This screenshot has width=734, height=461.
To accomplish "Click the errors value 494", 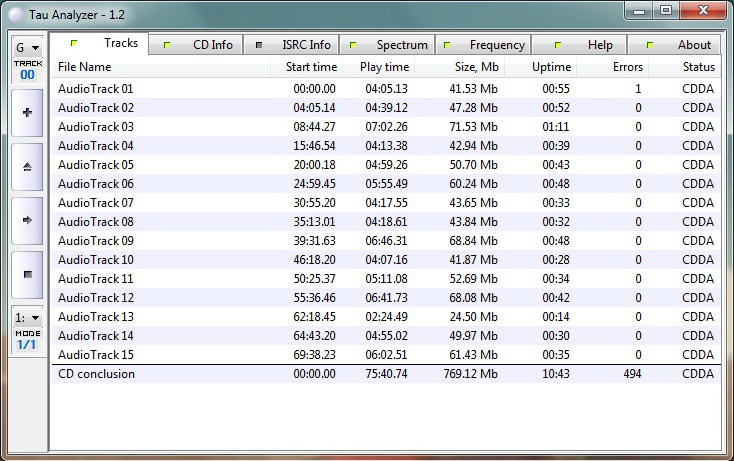I will pyautogui.click(x=632, y=374).
